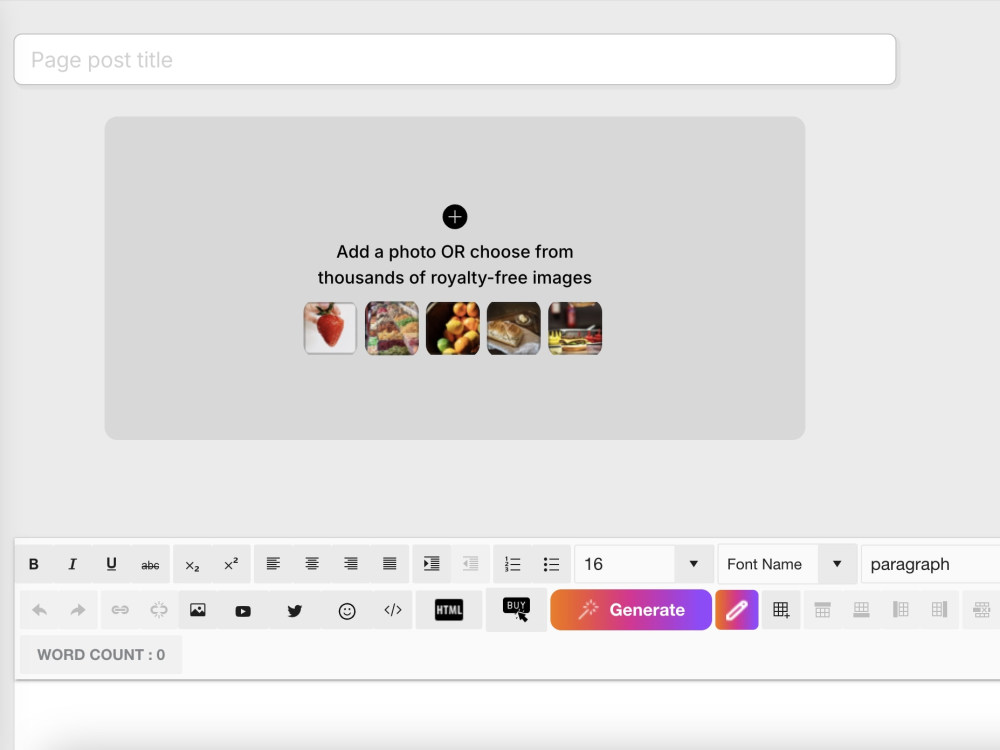
Task: Align text left
Action: coord(273,564)
